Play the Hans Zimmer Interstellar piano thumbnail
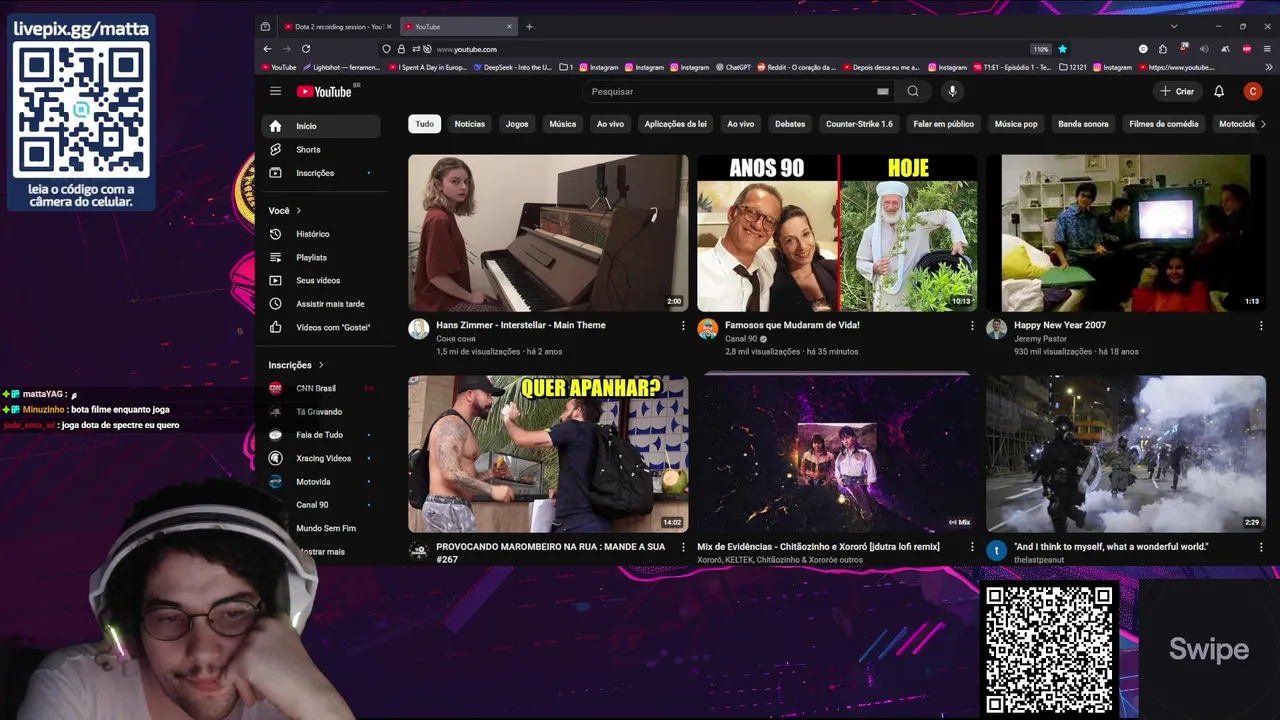The image size is (1280, 720). 548,233
